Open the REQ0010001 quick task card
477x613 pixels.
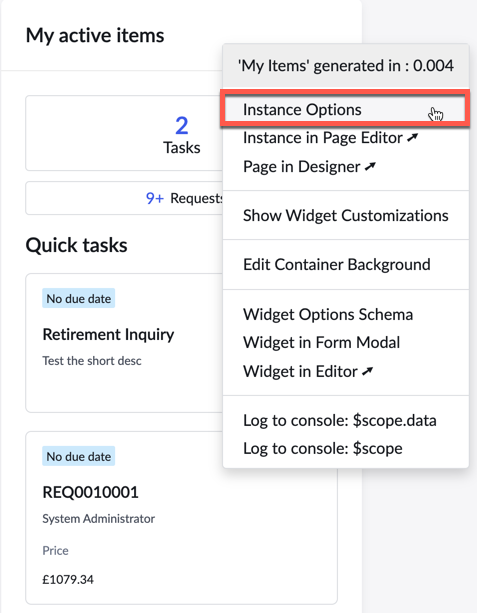point(181,518)
